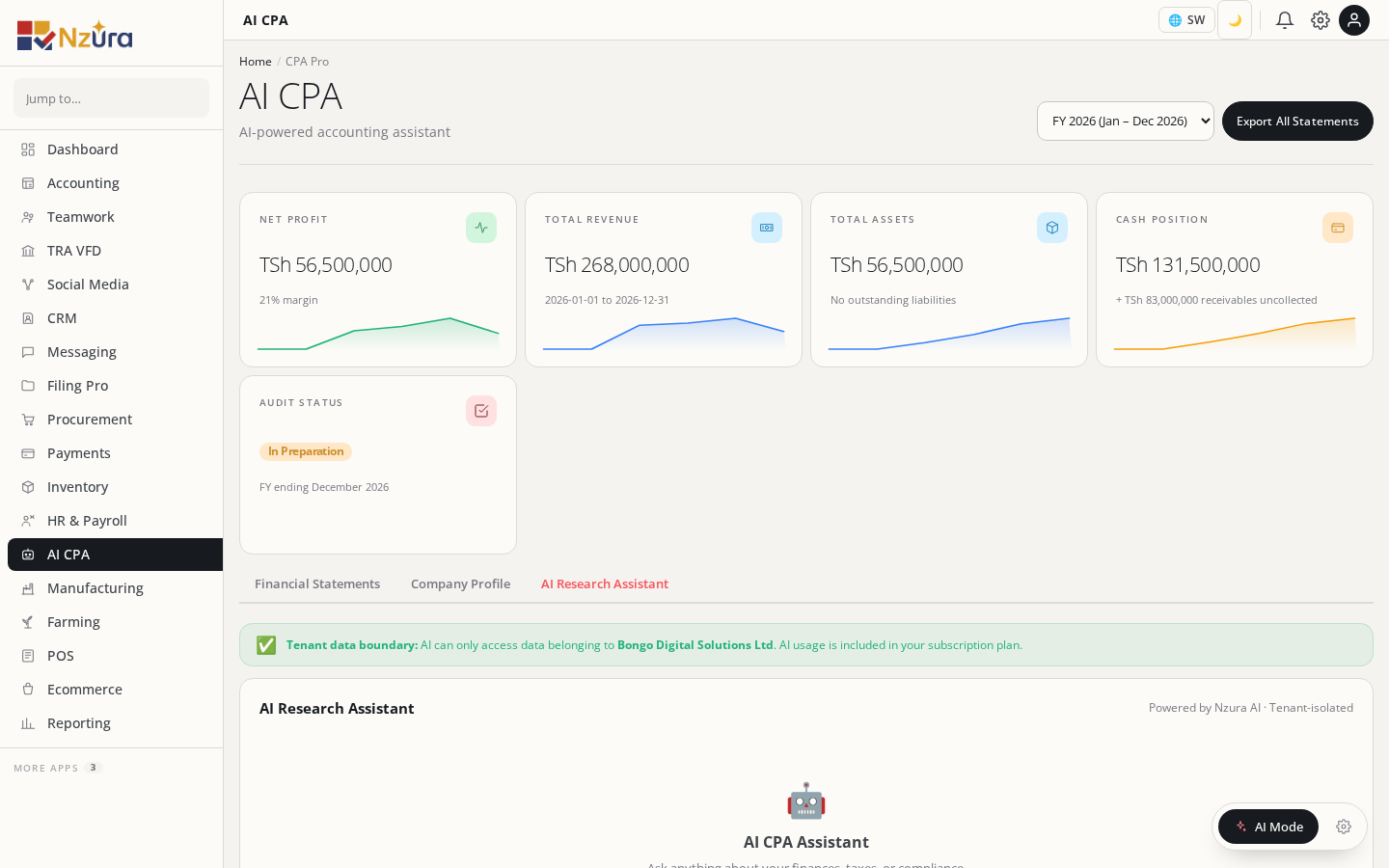Open fiscal year FY 2026 dropdown
Viewport: 1389px width, 868px height.
pos(1126,121)
